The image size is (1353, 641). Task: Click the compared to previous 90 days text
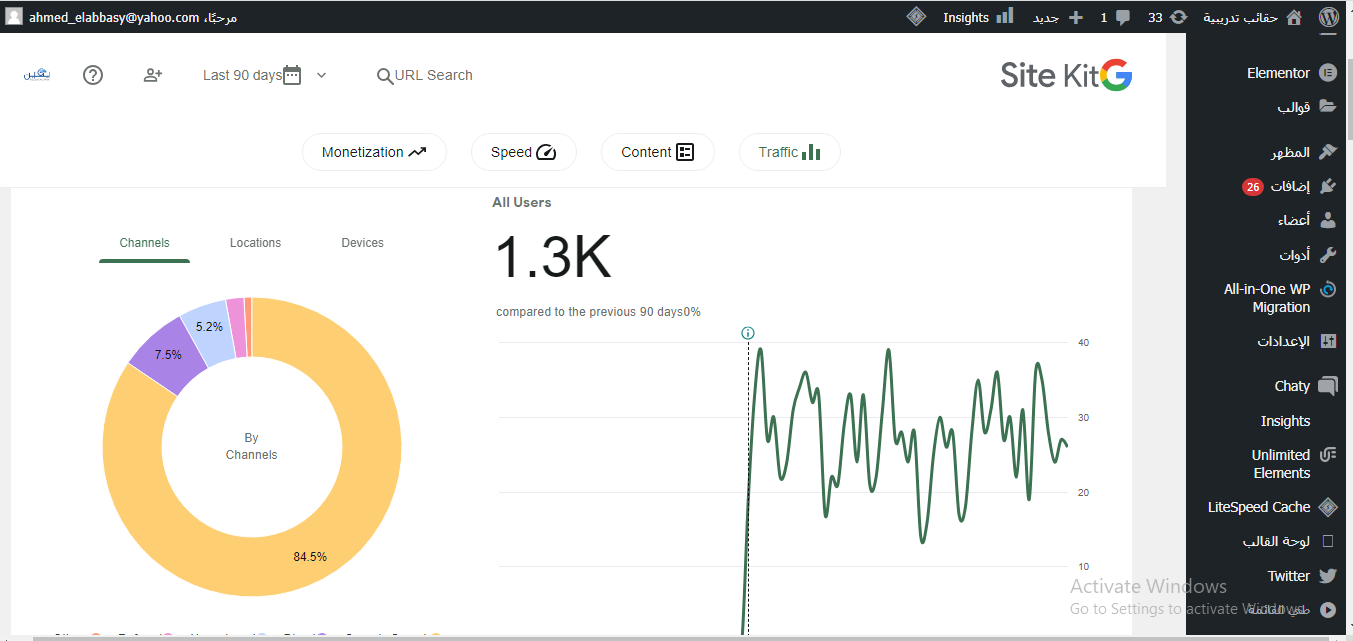coord(598,312)
